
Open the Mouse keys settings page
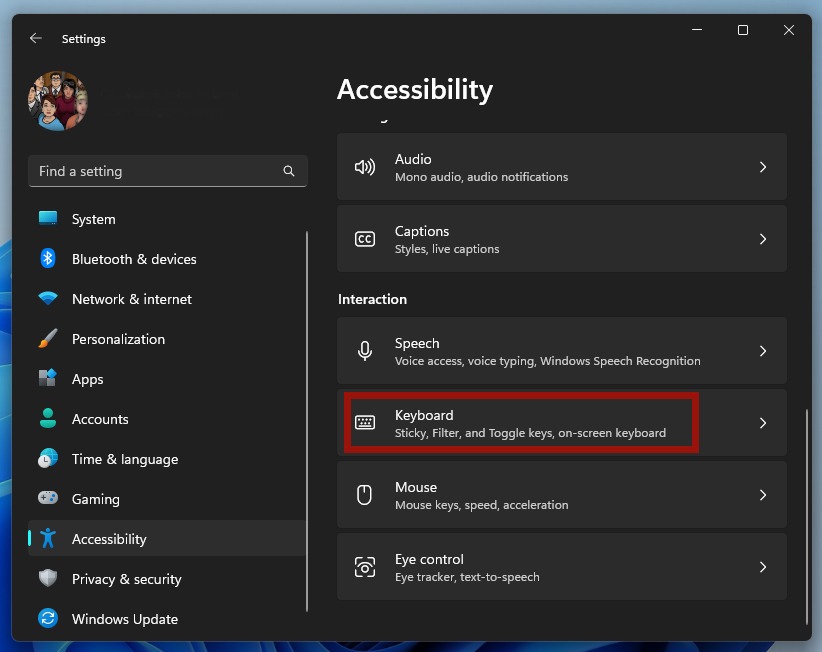pos(560,494)
